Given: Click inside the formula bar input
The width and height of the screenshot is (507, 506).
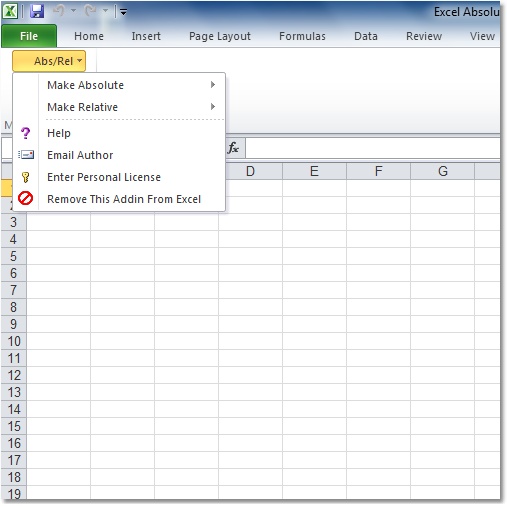Looking at the screenshot, I should point(373,148).
